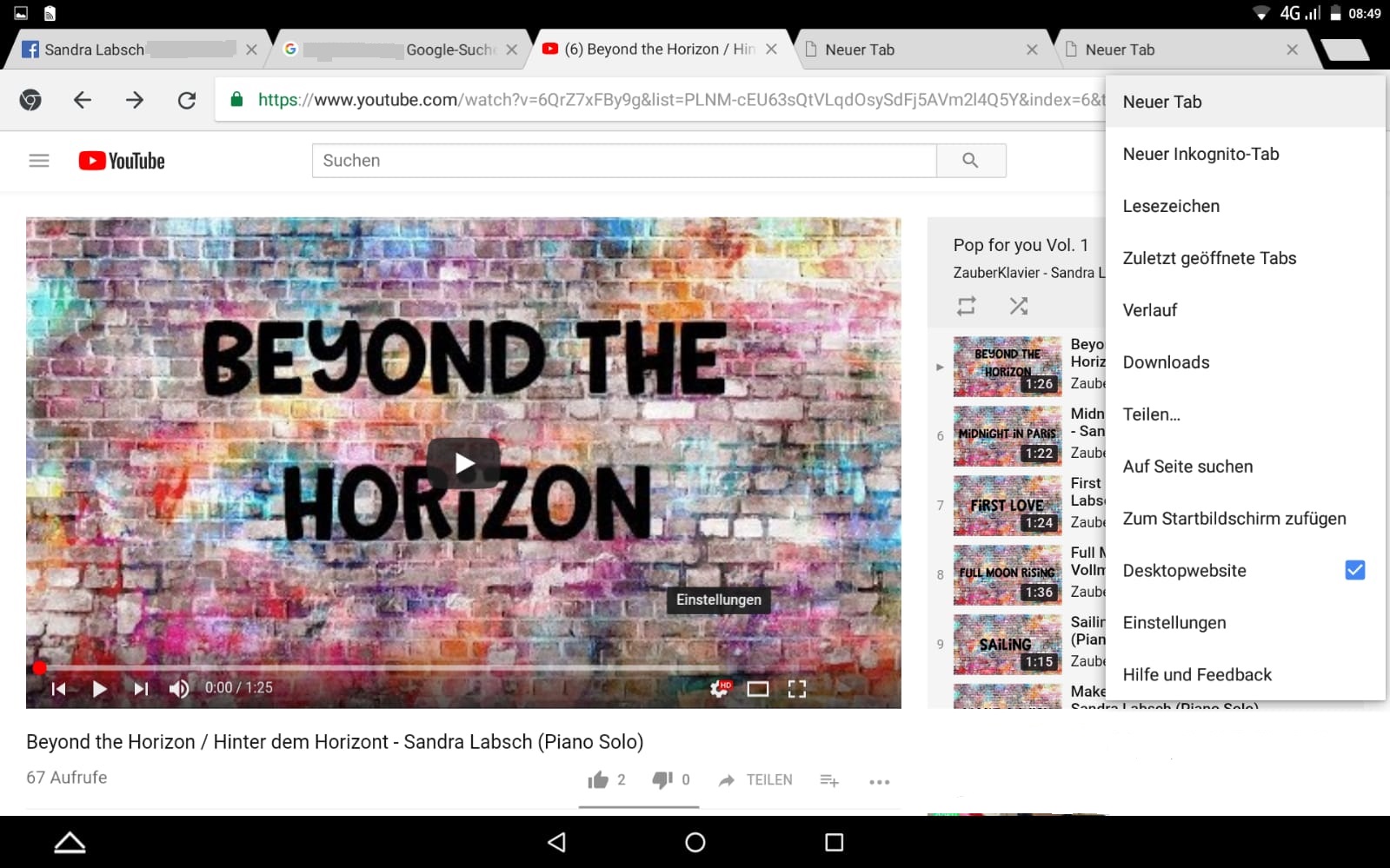This screenshot has height=868, width=1390.
Task: Enter fullscreen with the fullscreen icon
Action: tap(797, 688)
